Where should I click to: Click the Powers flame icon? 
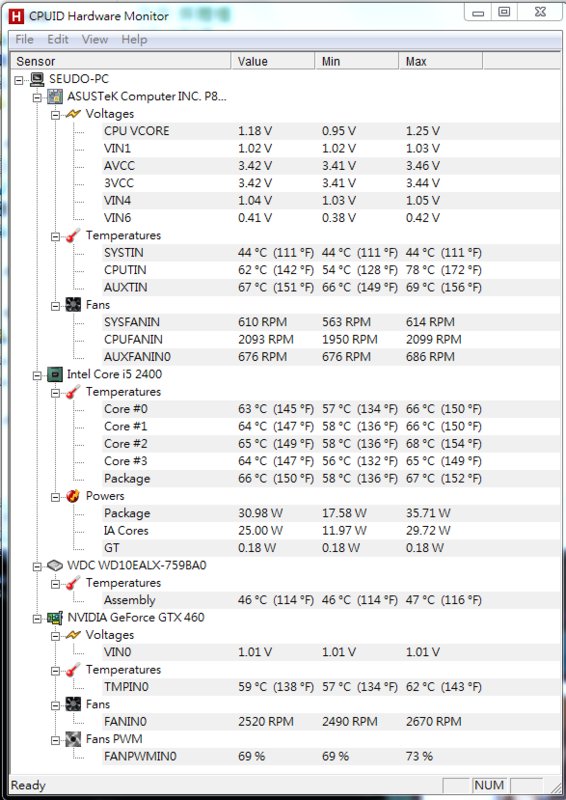click(73, 496)
